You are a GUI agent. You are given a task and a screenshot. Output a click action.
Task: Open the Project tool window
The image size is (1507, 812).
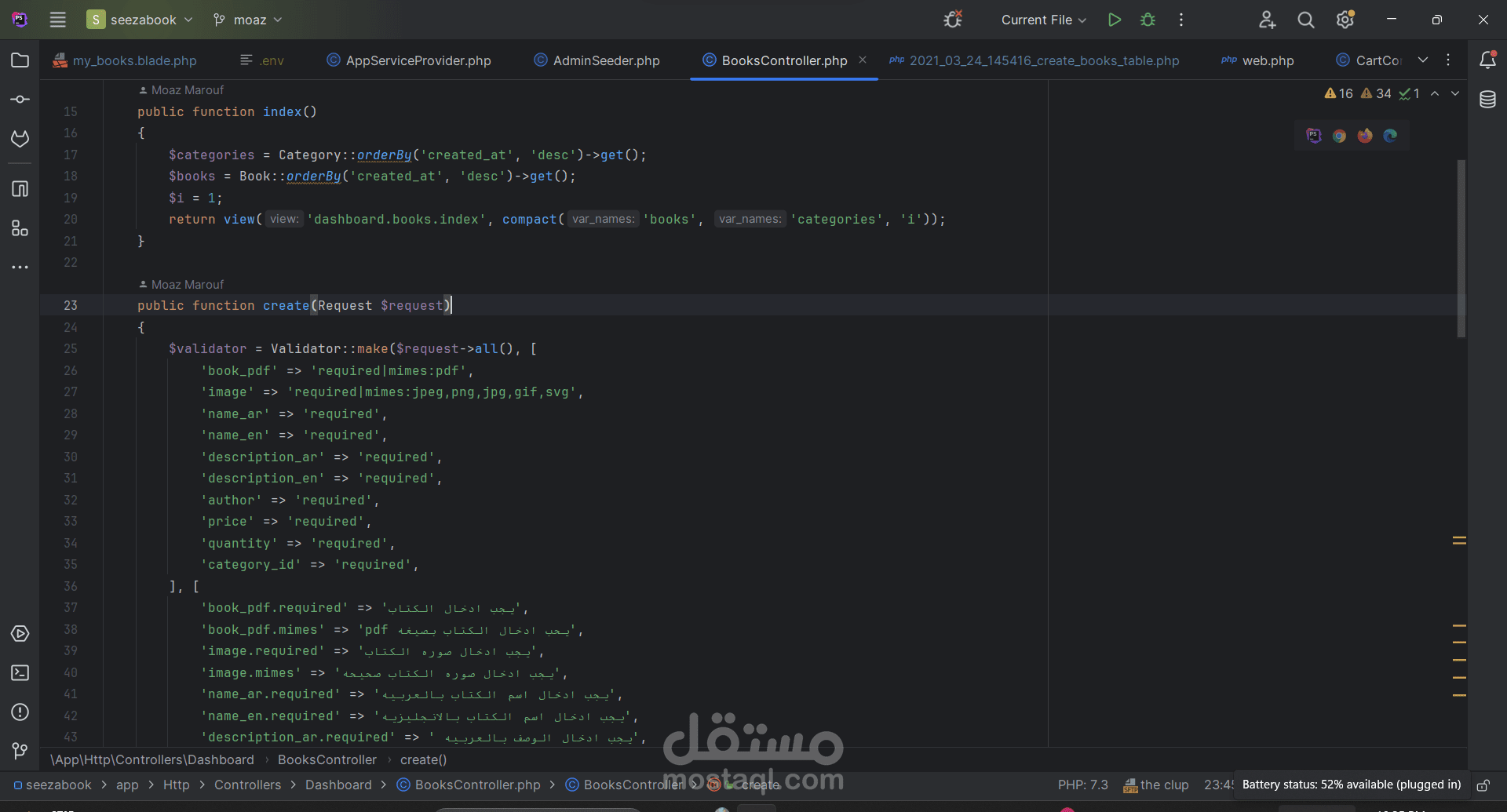tap(20, 60)
